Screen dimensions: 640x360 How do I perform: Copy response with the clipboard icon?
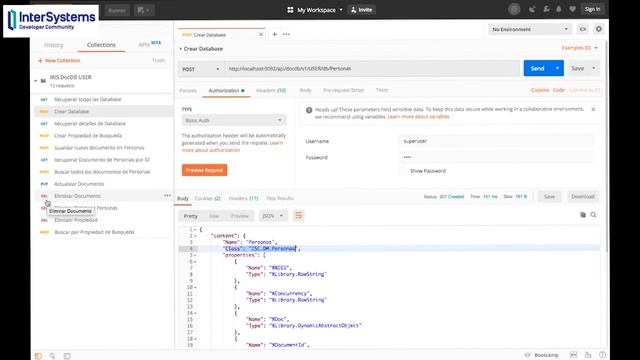(x=583, y=215)
